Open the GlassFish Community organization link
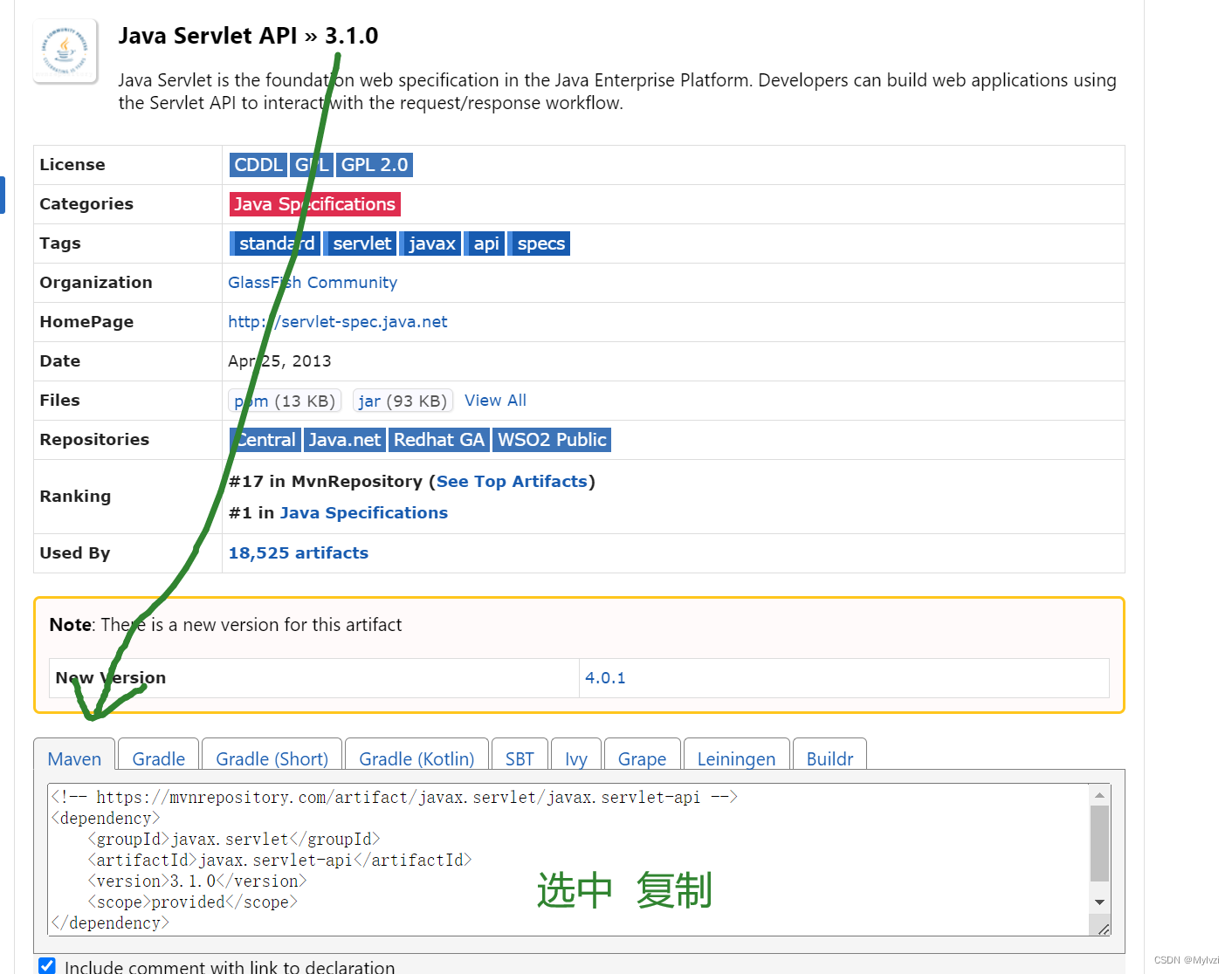1232x974 pixels. (x=313, y=283)
